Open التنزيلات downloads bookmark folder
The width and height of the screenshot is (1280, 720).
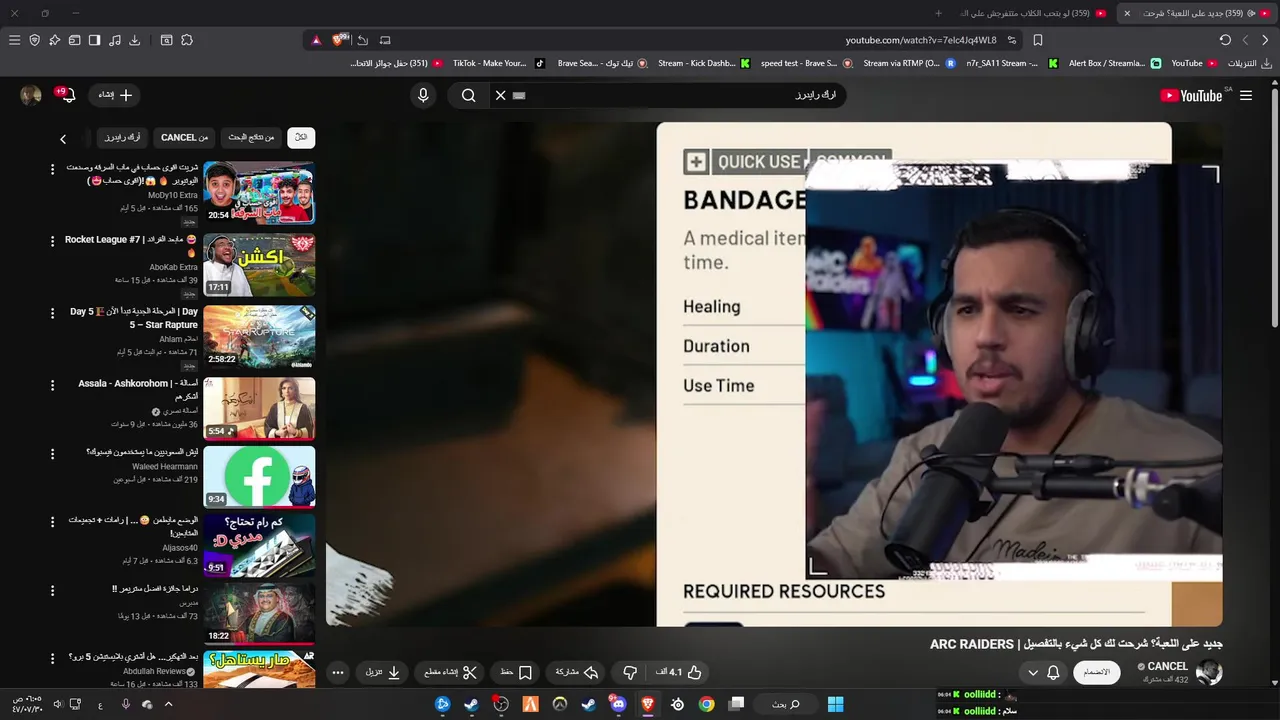click(1250, 63)
